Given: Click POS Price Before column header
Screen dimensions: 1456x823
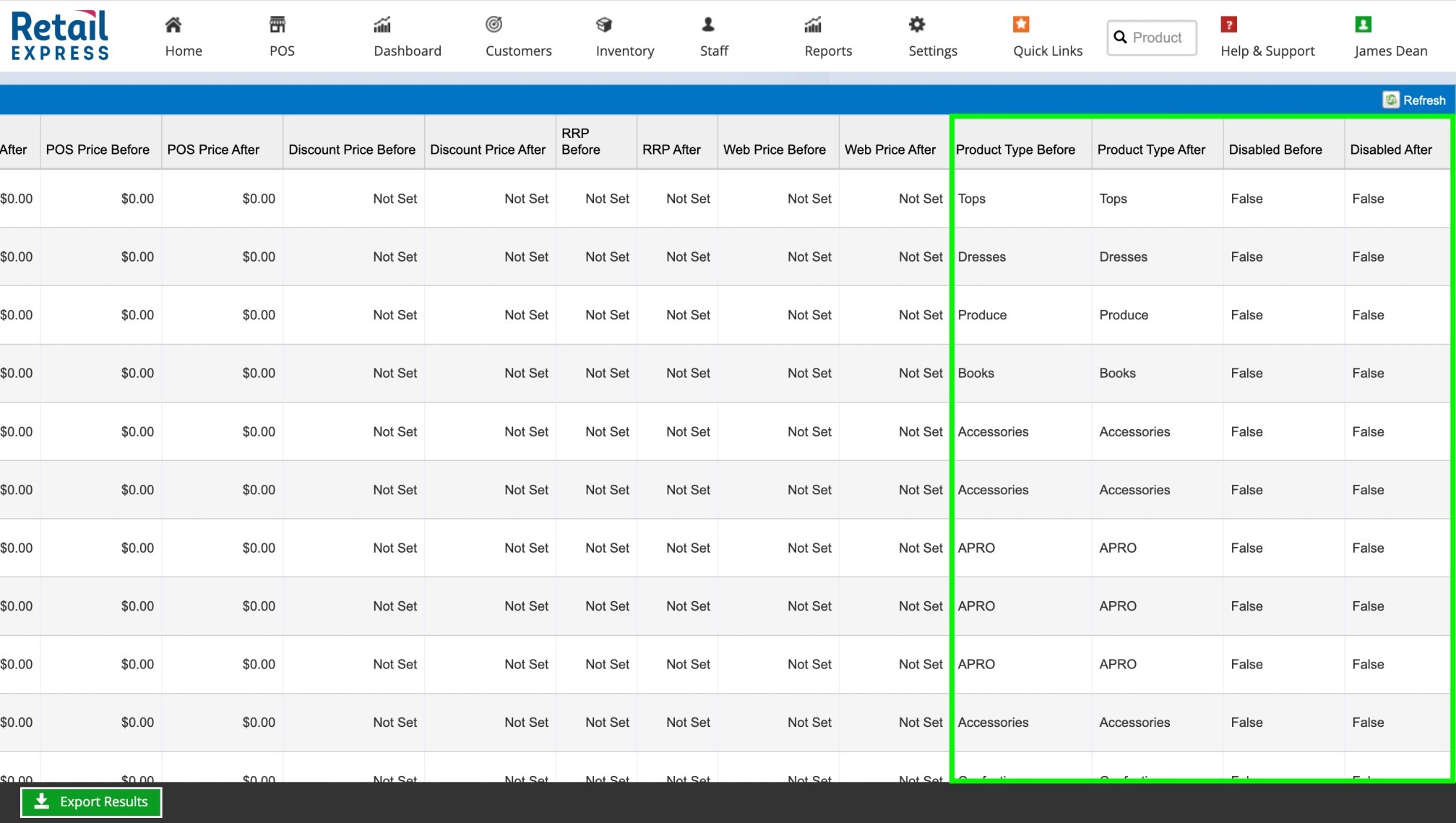Looking at the screenshot, I should point(98,150).
